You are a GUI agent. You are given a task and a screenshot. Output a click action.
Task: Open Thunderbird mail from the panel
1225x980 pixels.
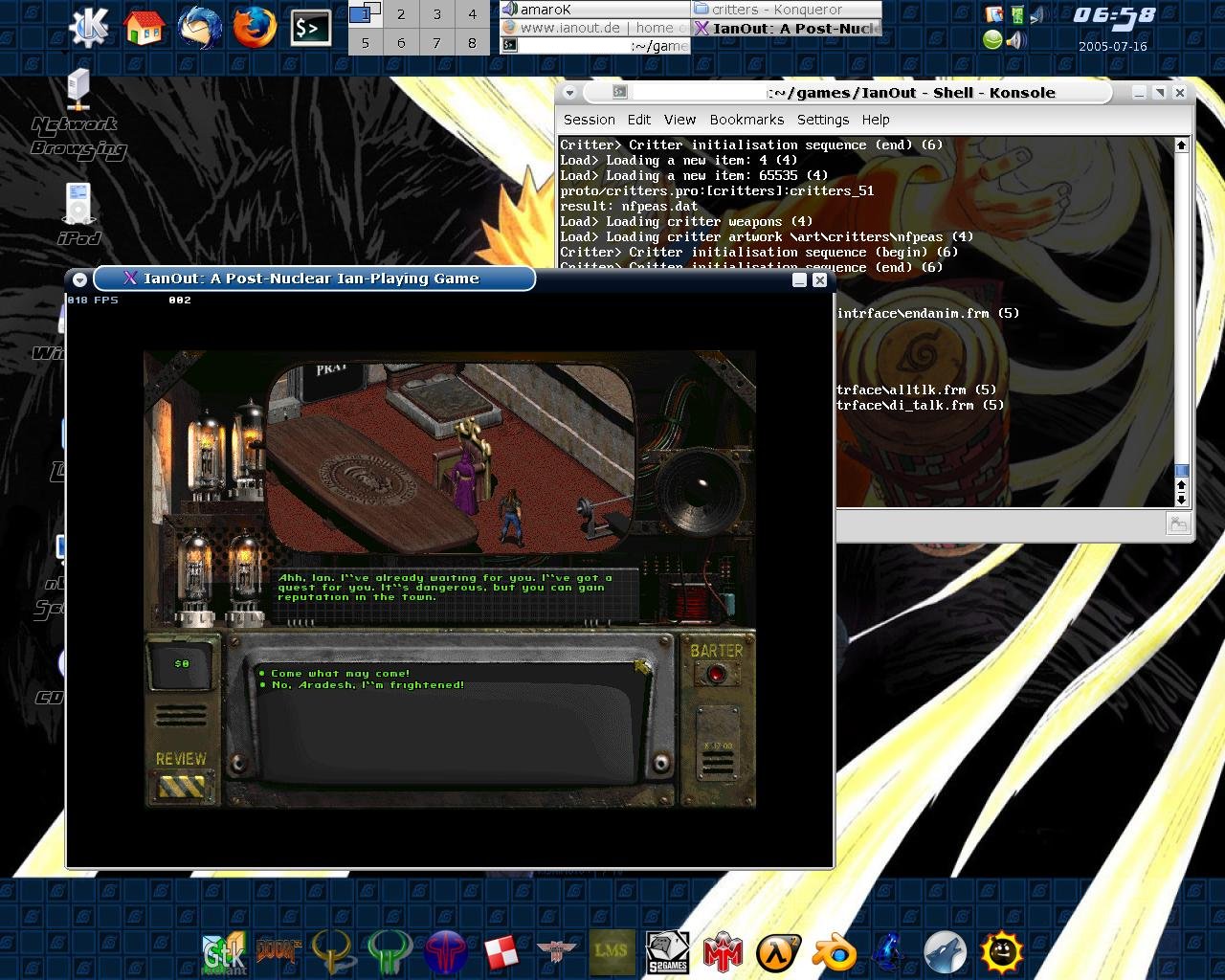pyautogui.click(x=199, y=27)
